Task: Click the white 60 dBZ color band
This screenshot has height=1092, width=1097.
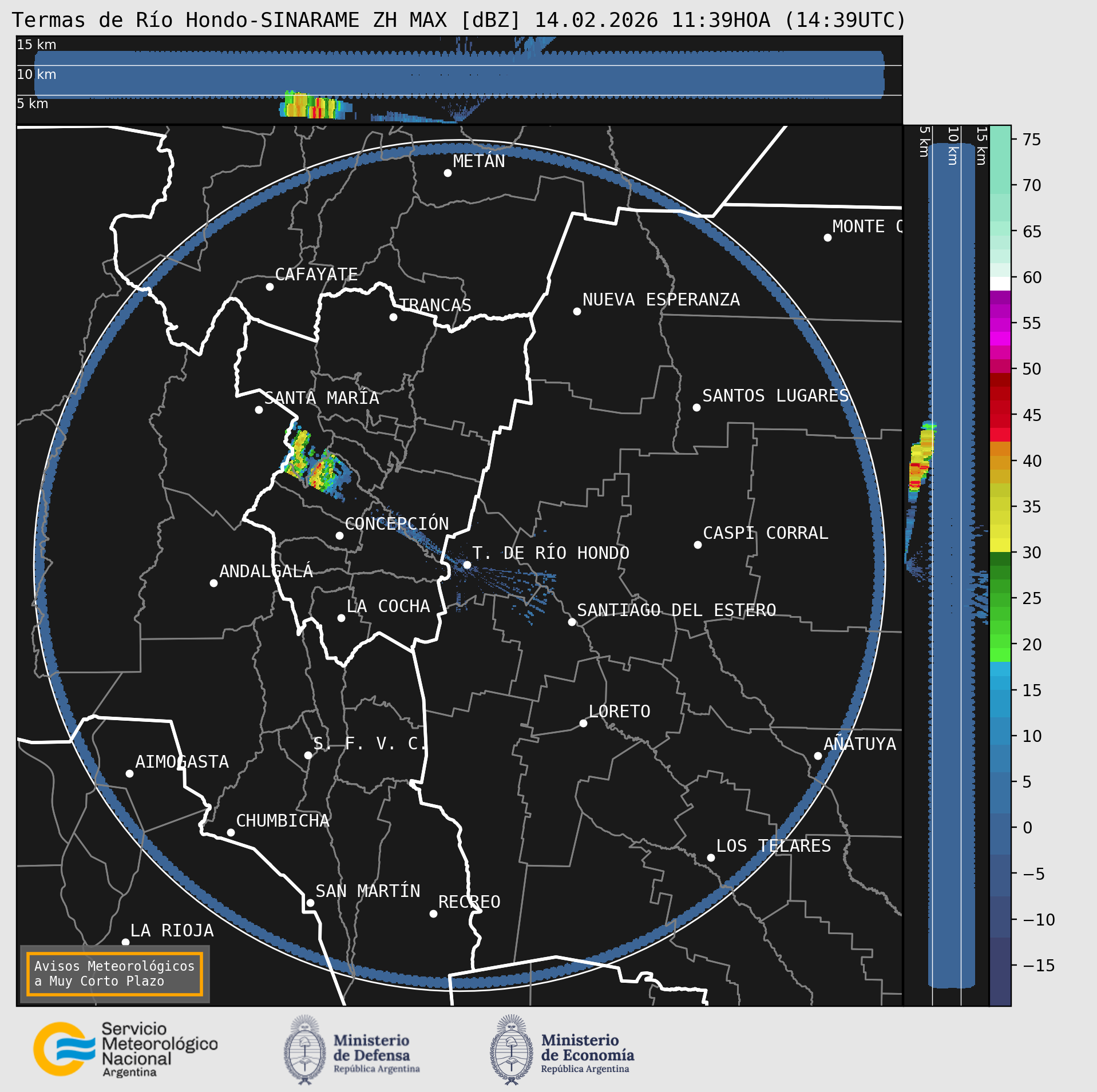Action: 1000,283
